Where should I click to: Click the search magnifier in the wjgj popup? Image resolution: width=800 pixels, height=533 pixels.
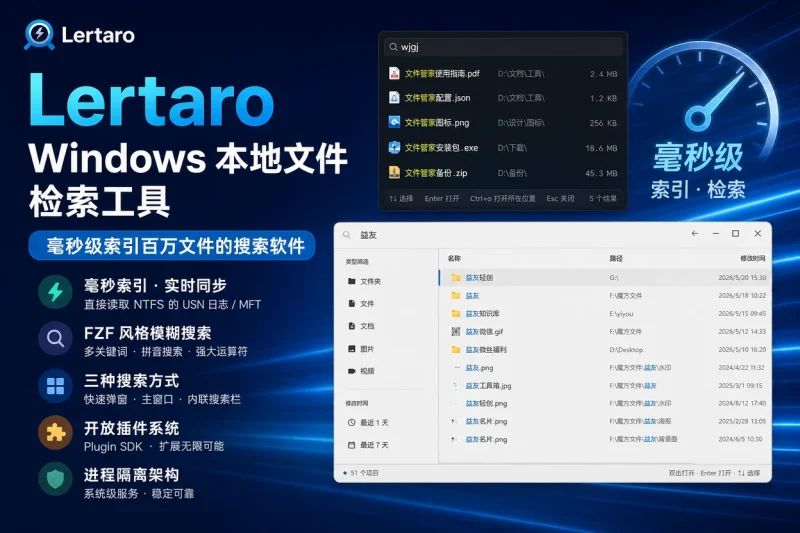click(x=393, y=47)
